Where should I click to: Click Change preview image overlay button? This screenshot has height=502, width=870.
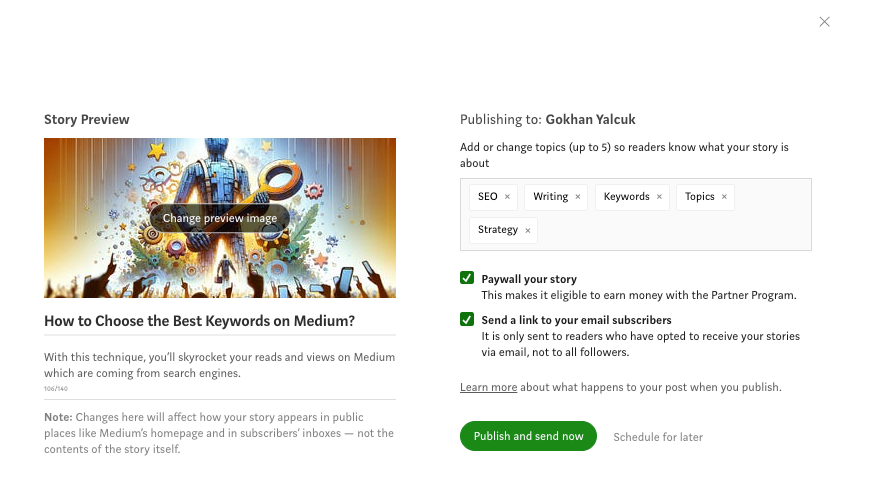tap(220, 218)
